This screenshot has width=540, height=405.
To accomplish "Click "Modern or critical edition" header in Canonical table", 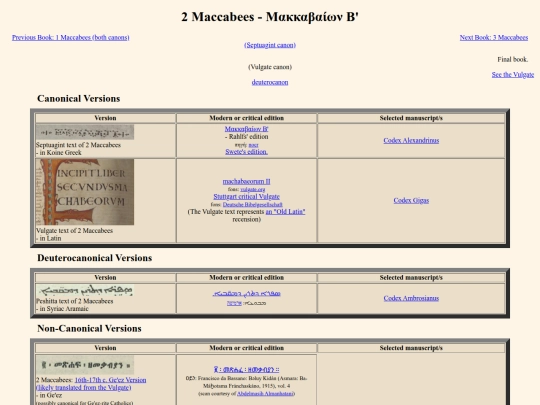I will point(247,118).
